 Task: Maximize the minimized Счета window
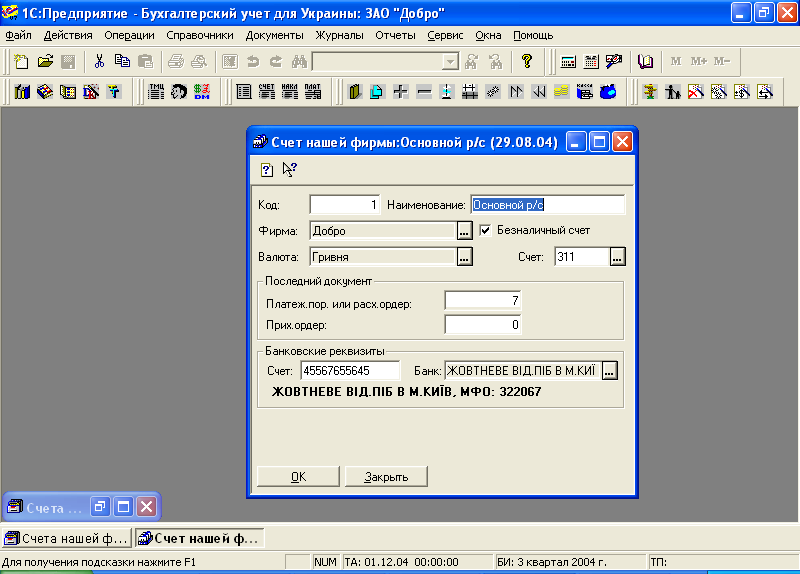tap(123, 507)
